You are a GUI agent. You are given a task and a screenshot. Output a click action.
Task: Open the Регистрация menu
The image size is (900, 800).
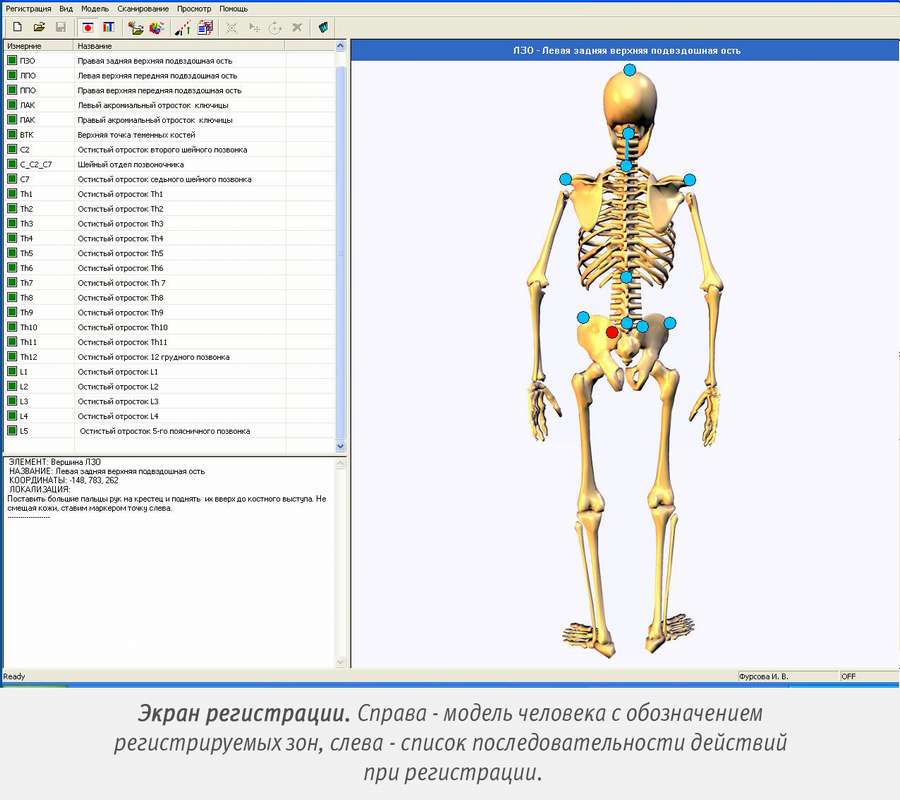tap(28, 8)
